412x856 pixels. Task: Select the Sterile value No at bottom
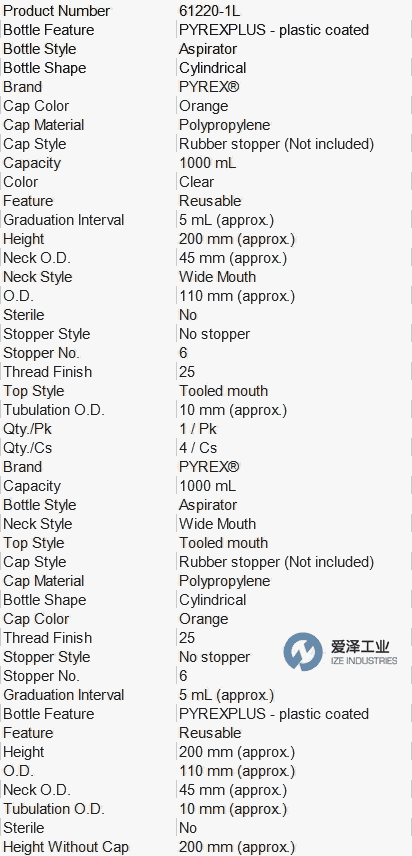pos(188,828)
